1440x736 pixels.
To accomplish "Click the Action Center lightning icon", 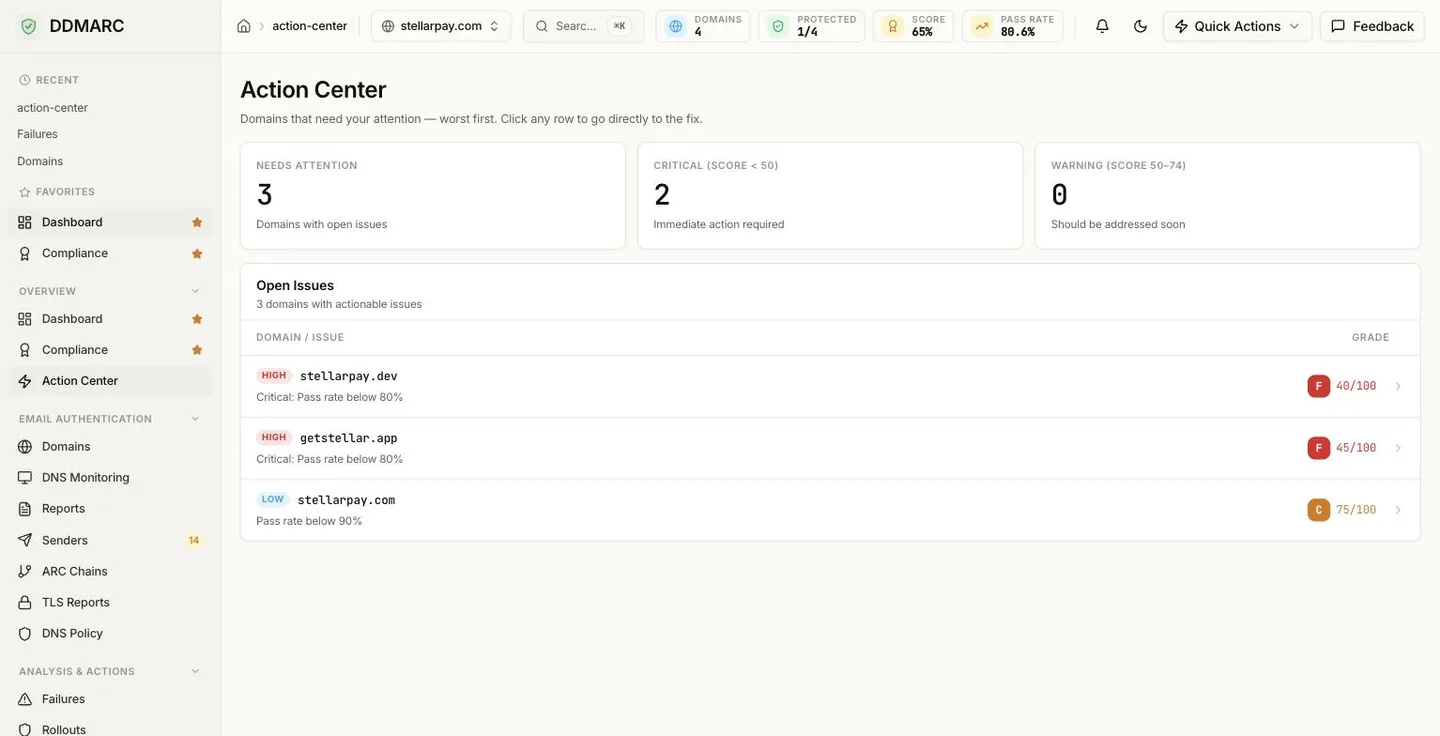I will (25, 381).
